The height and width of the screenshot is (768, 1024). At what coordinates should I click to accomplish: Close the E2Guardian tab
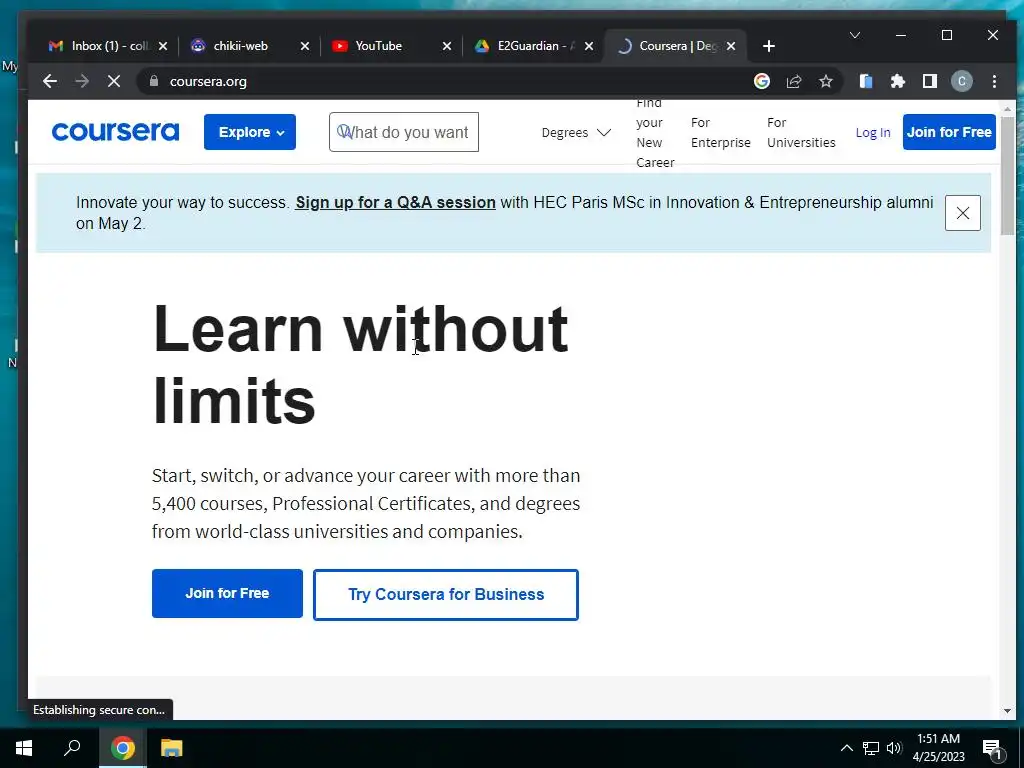tap(588, 46)
